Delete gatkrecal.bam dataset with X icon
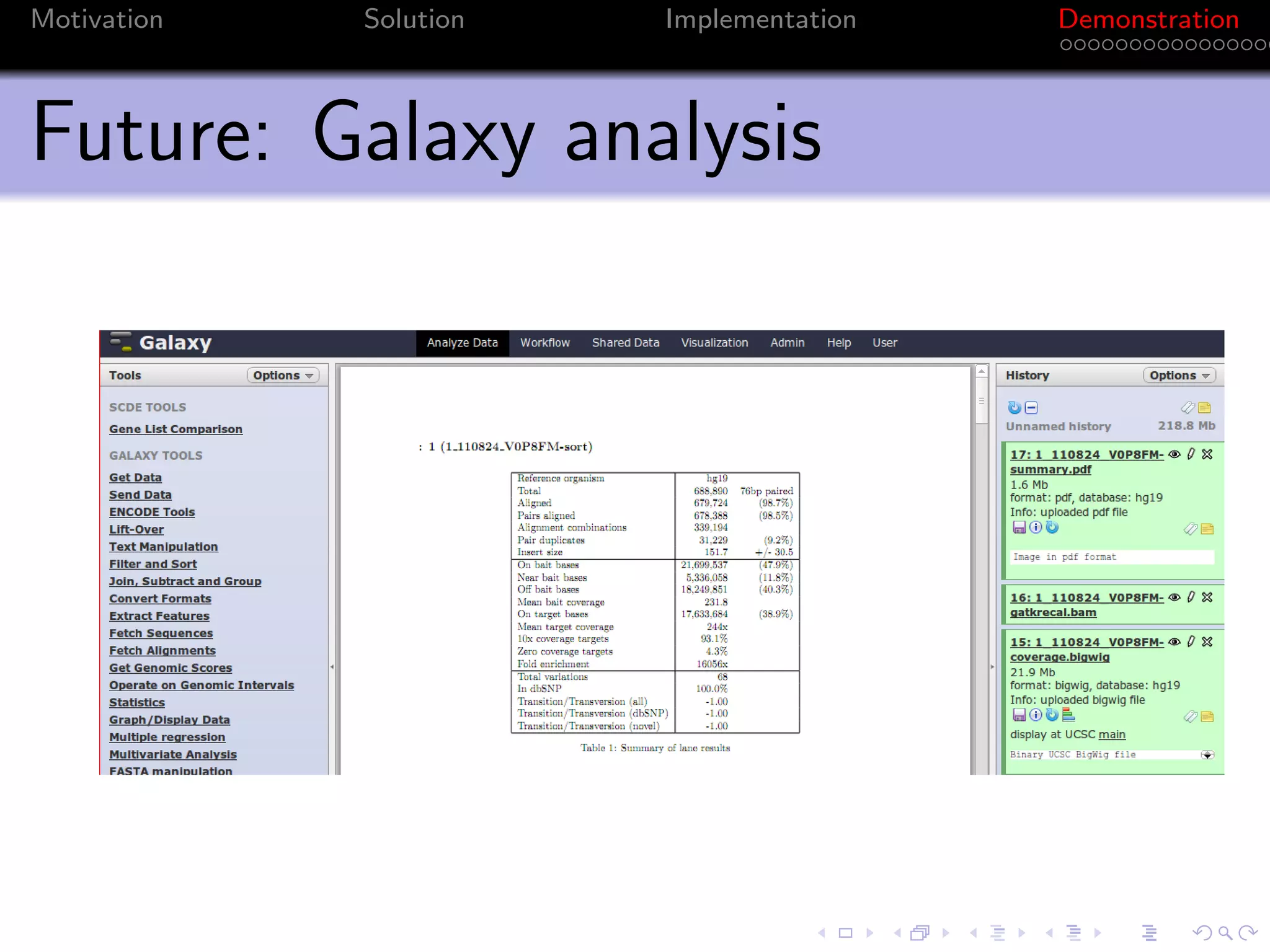The height and width of the screenshot is (952, 1270). point(1207,597)
